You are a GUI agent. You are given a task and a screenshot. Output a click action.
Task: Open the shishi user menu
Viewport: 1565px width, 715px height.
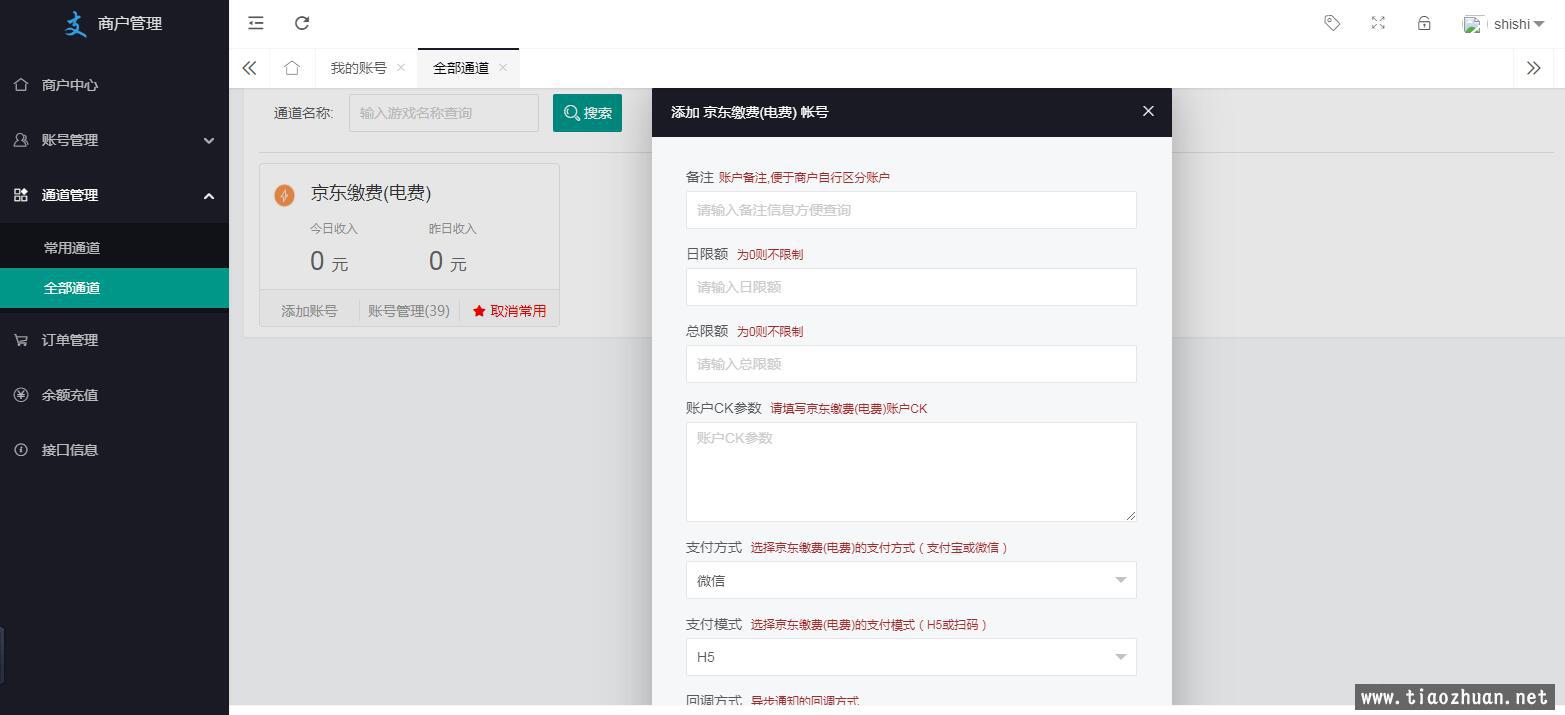click(x=1503, y=24)
